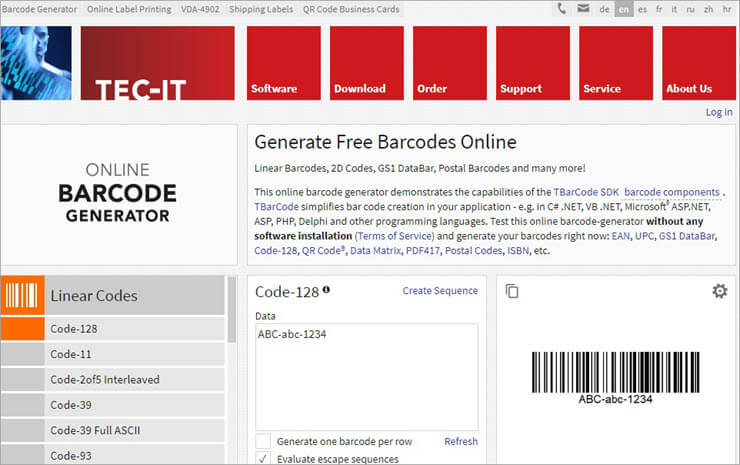The image size is (740, 465).
Task: Switch language to ru
Action: (x=690, y=9)
